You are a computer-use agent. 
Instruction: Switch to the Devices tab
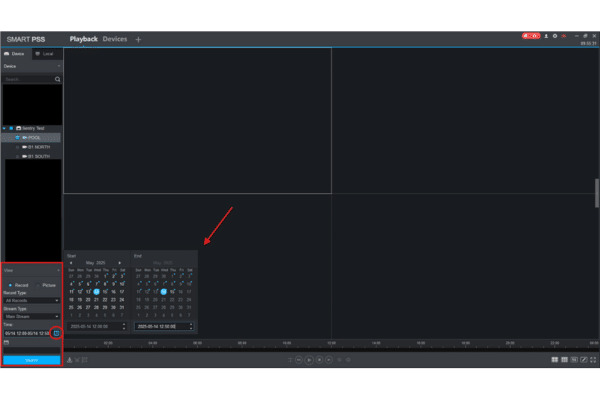pos(115,39)
